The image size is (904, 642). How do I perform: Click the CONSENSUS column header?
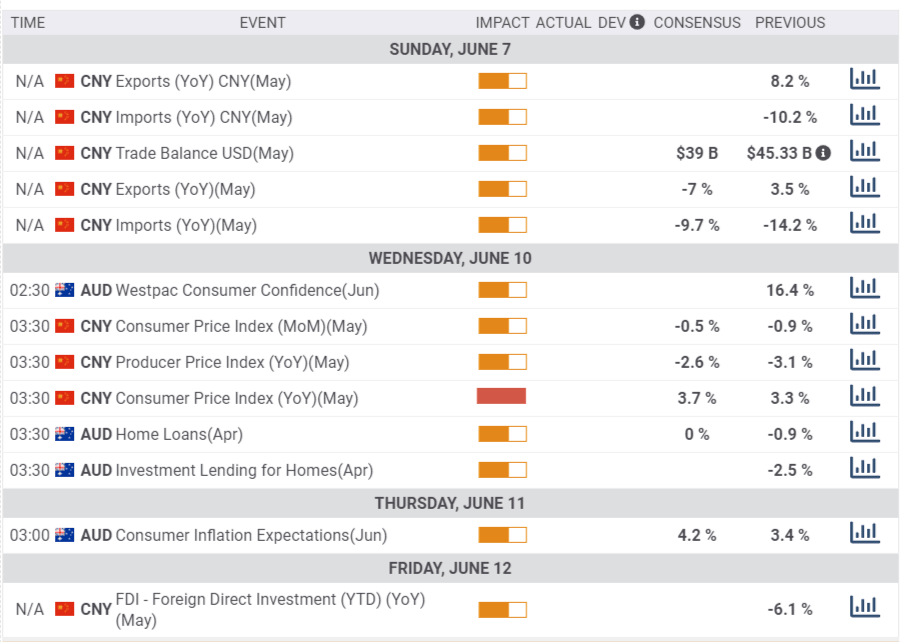[697, 22]
